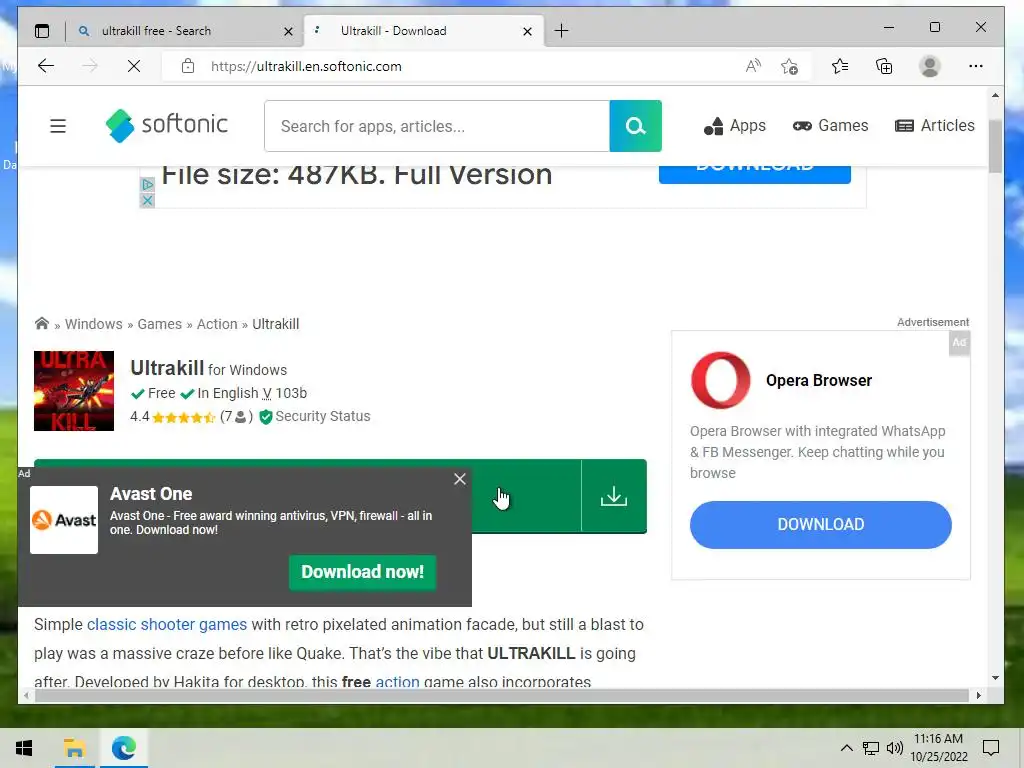Click the Softonic search magnifier button
Viewport: 1024px width, 768px height.
[x=635, y=126]
